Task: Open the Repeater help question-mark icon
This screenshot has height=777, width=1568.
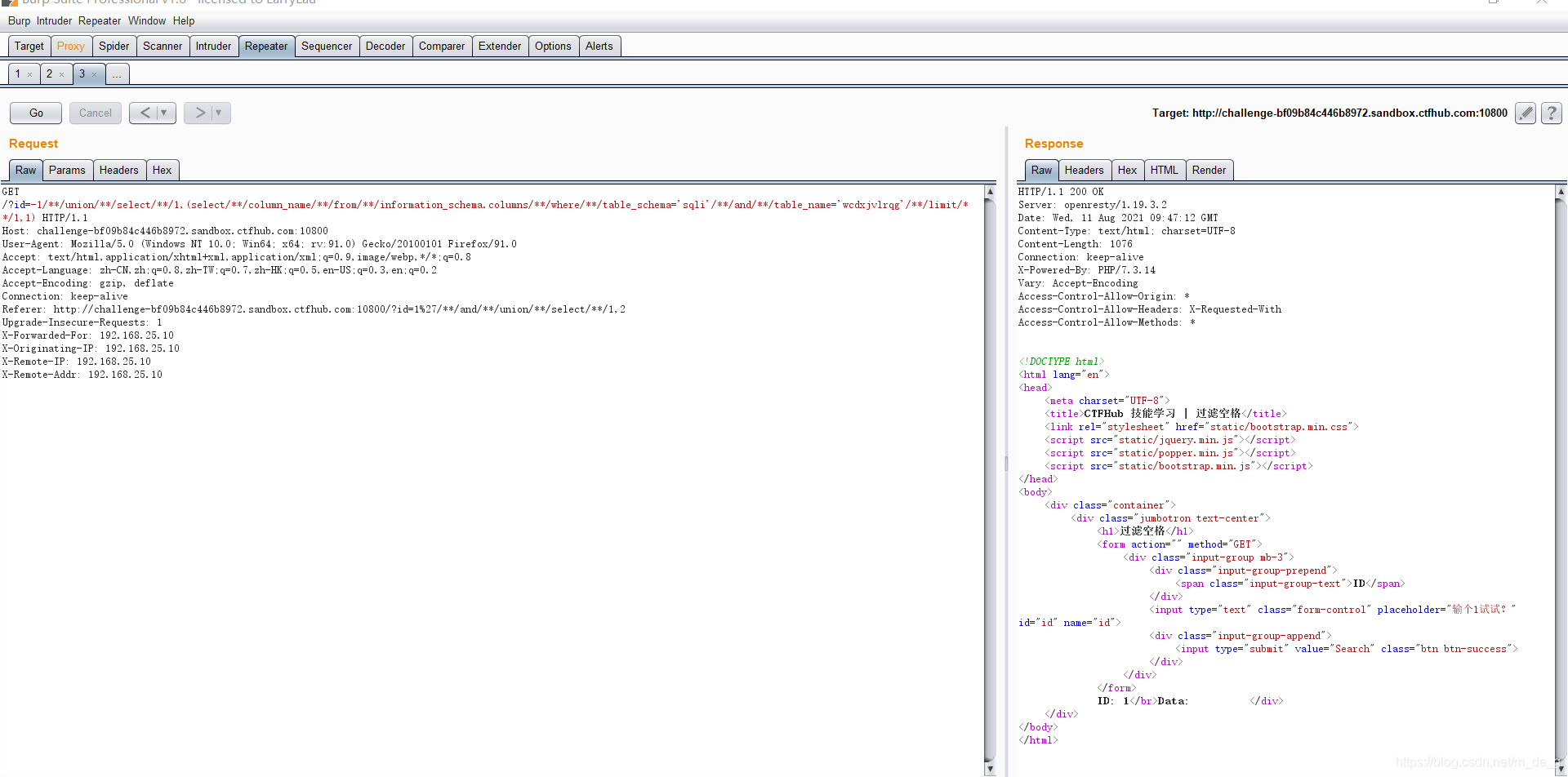Action: click(1552, 113)
